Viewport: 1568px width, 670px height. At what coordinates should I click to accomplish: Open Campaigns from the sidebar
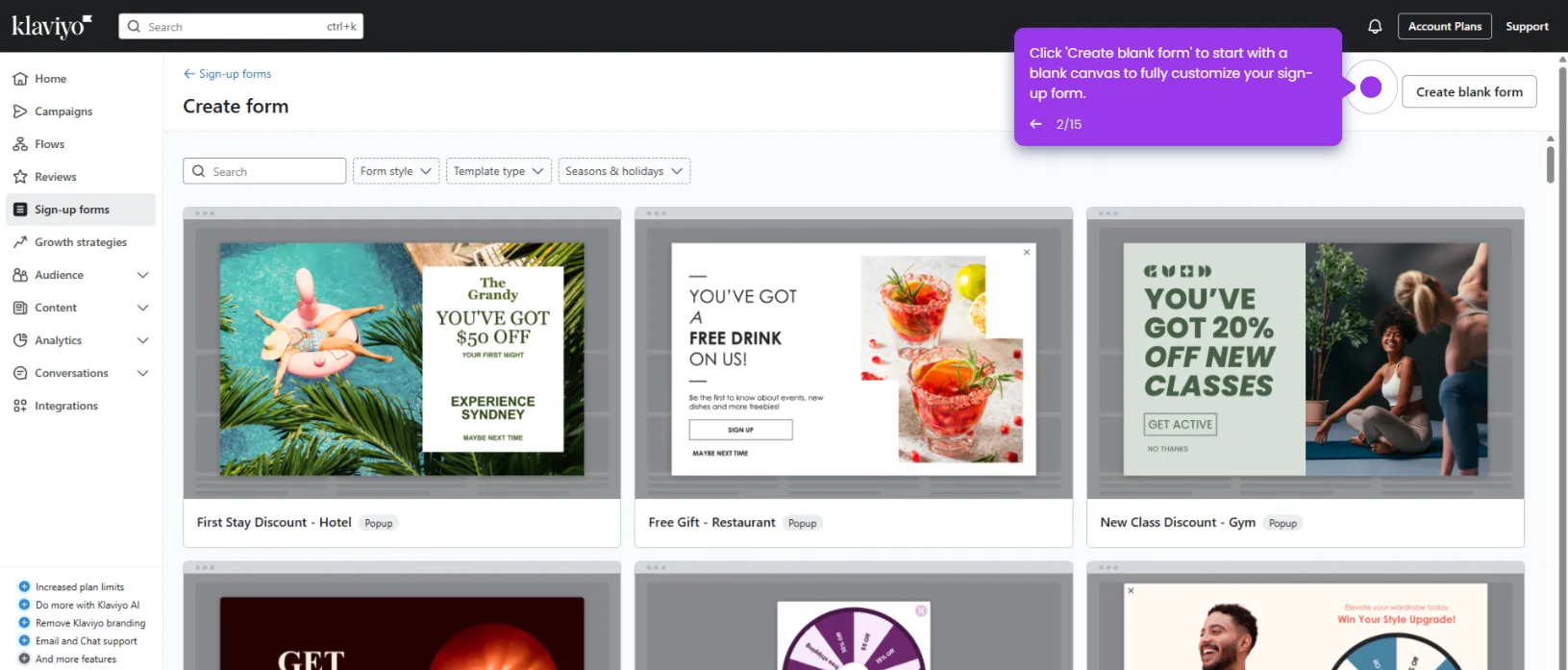(81, 112)
